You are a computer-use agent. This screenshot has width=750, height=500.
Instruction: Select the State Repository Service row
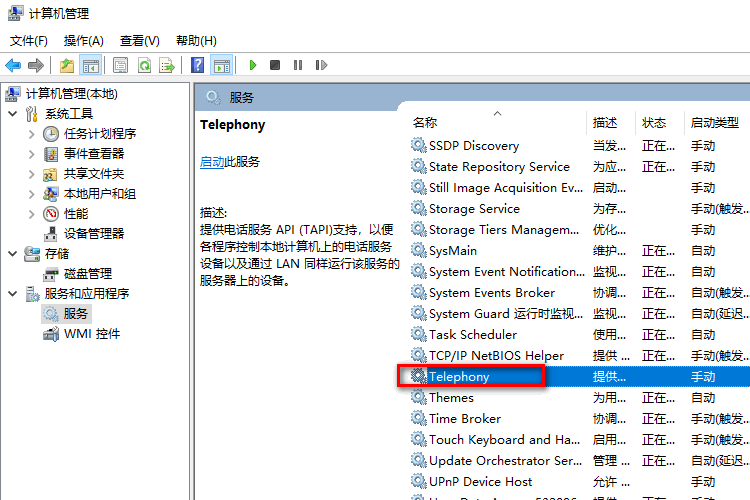point(580,167)
